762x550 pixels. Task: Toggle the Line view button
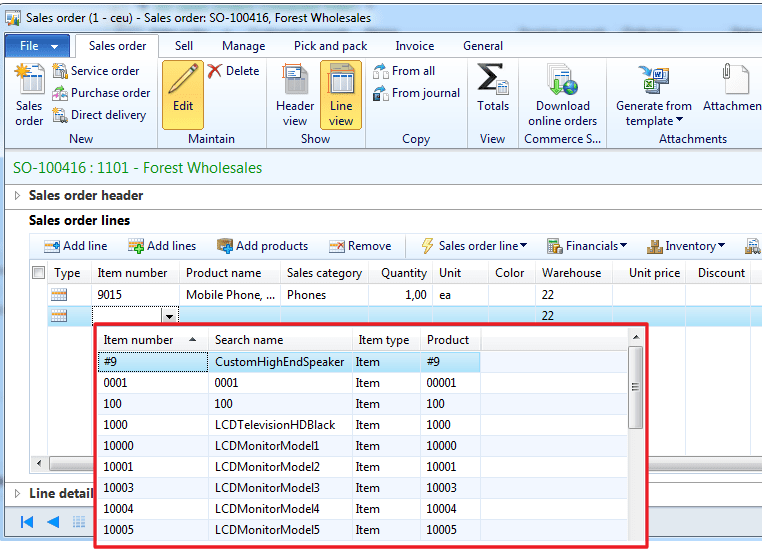point(341,95)
